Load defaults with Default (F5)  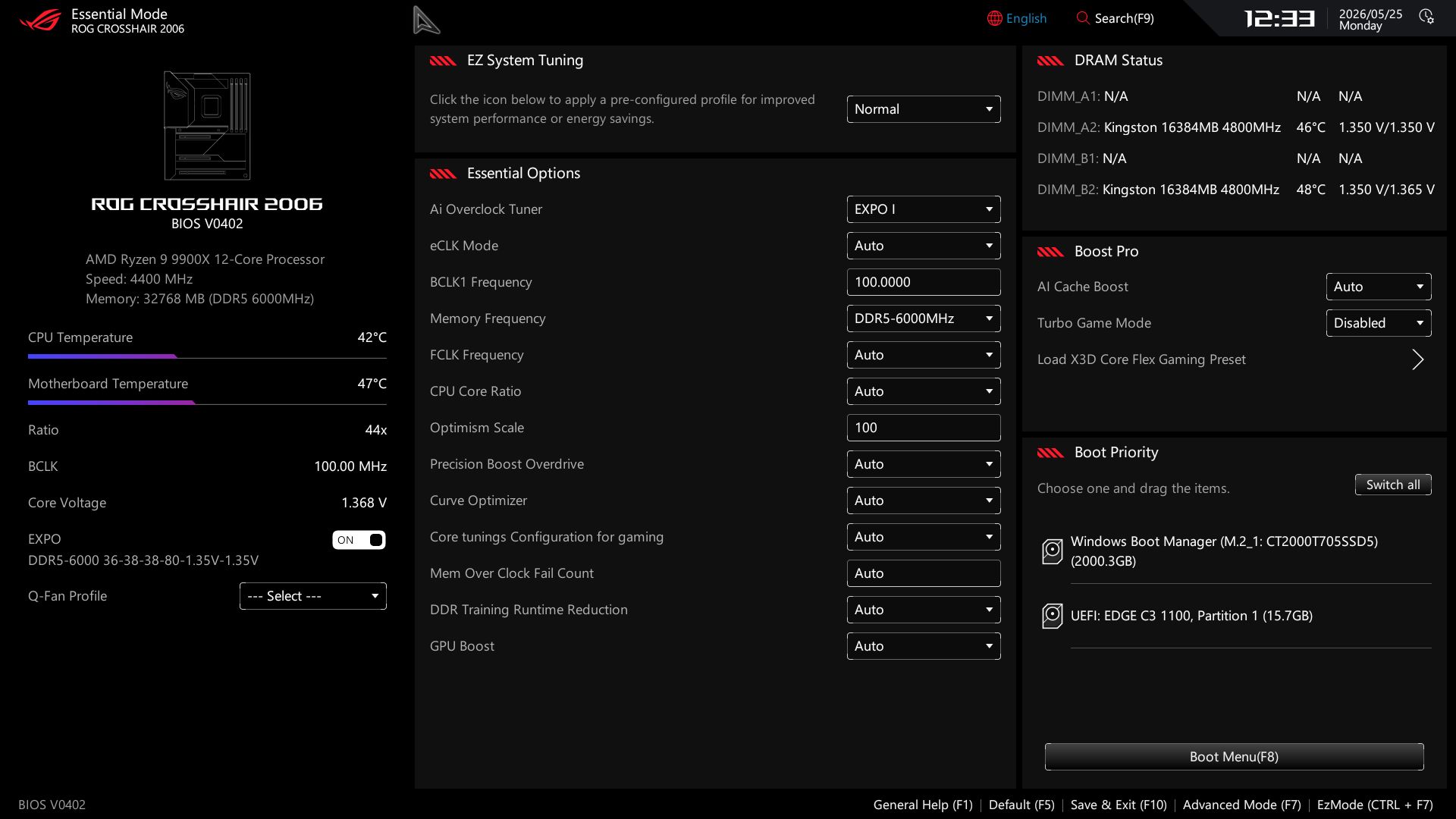tap(1021, 805)
